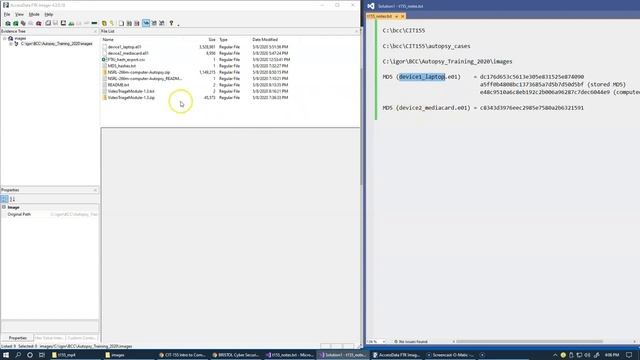Image resolution: width=640 pixels, height=360 pixels.
Task: Collapse the Image section in Properties
Action: point(4,207)
